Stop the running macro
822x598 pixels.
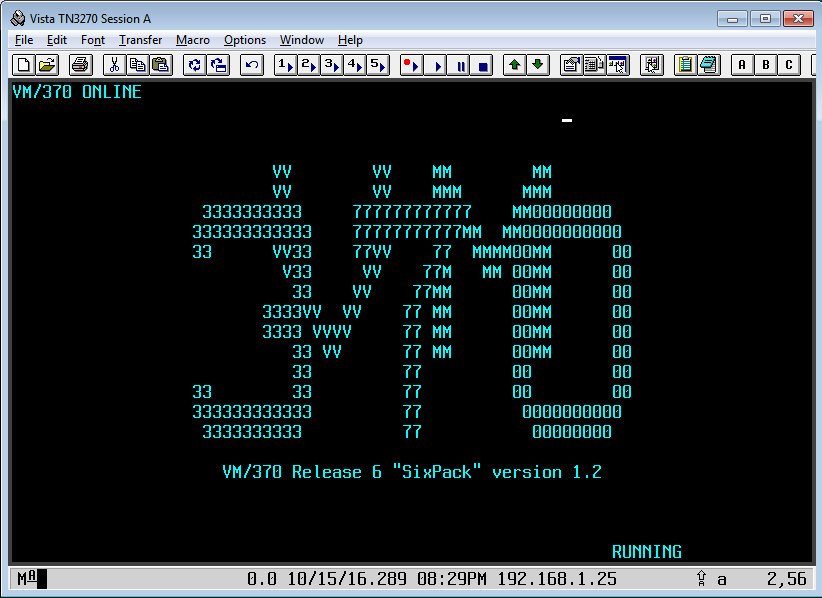485,64
